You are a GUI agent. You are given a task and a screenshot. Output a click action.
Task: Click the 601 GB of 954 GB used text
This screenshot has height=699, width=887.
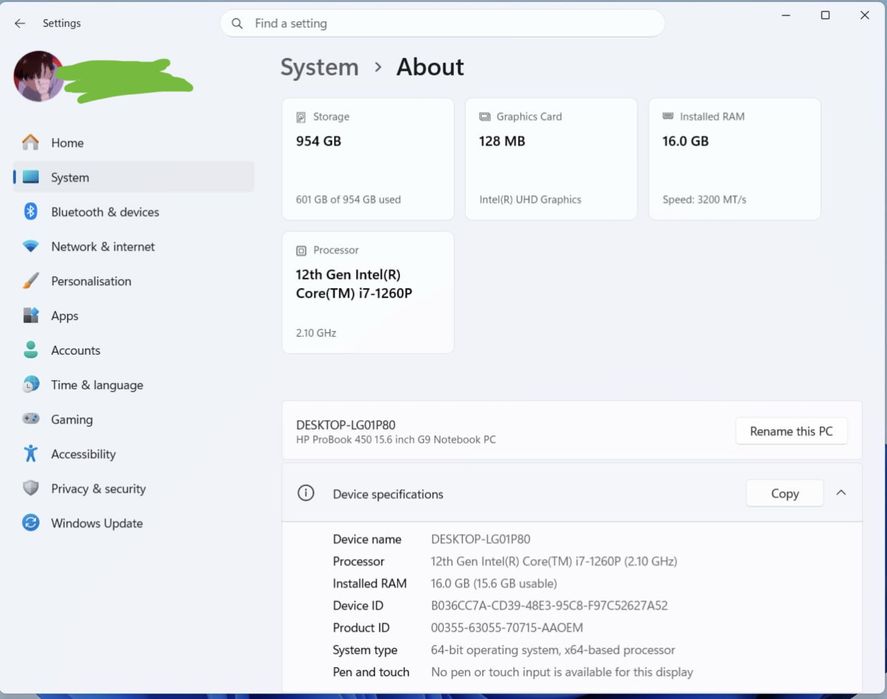coord(348,199)
